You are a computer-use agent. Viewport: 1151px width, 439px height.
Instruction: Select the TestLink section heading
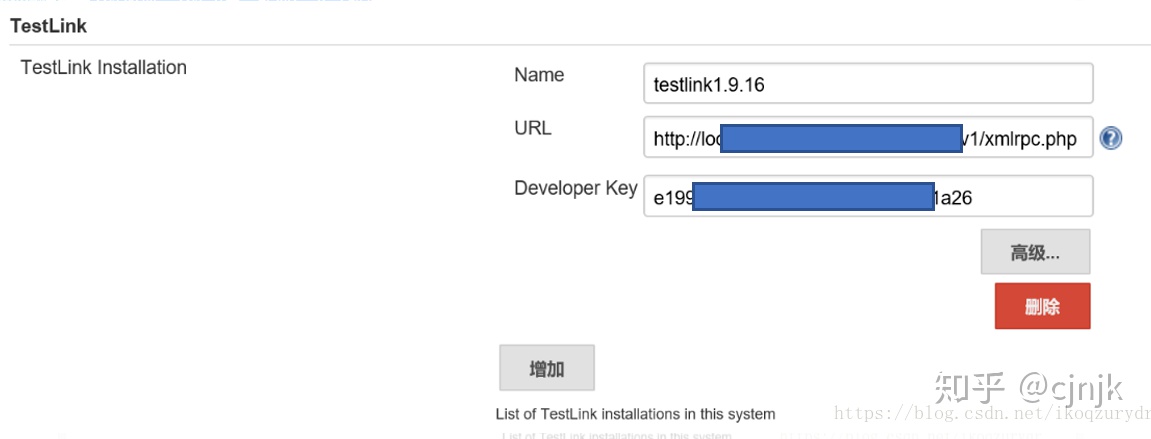tap(48, 26)
